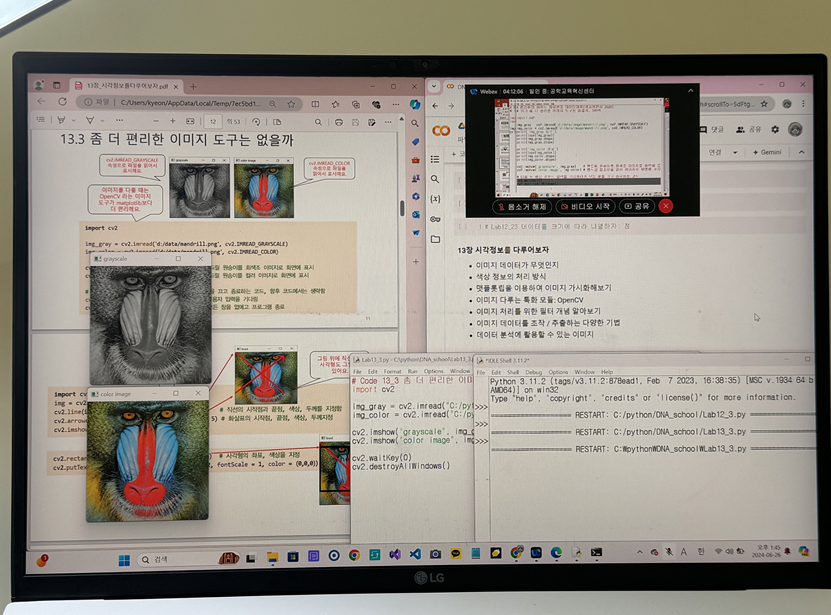This screenshot has height=615, width=831.
Task: Click the Colab 공유 share button
Action: [748, 129]
